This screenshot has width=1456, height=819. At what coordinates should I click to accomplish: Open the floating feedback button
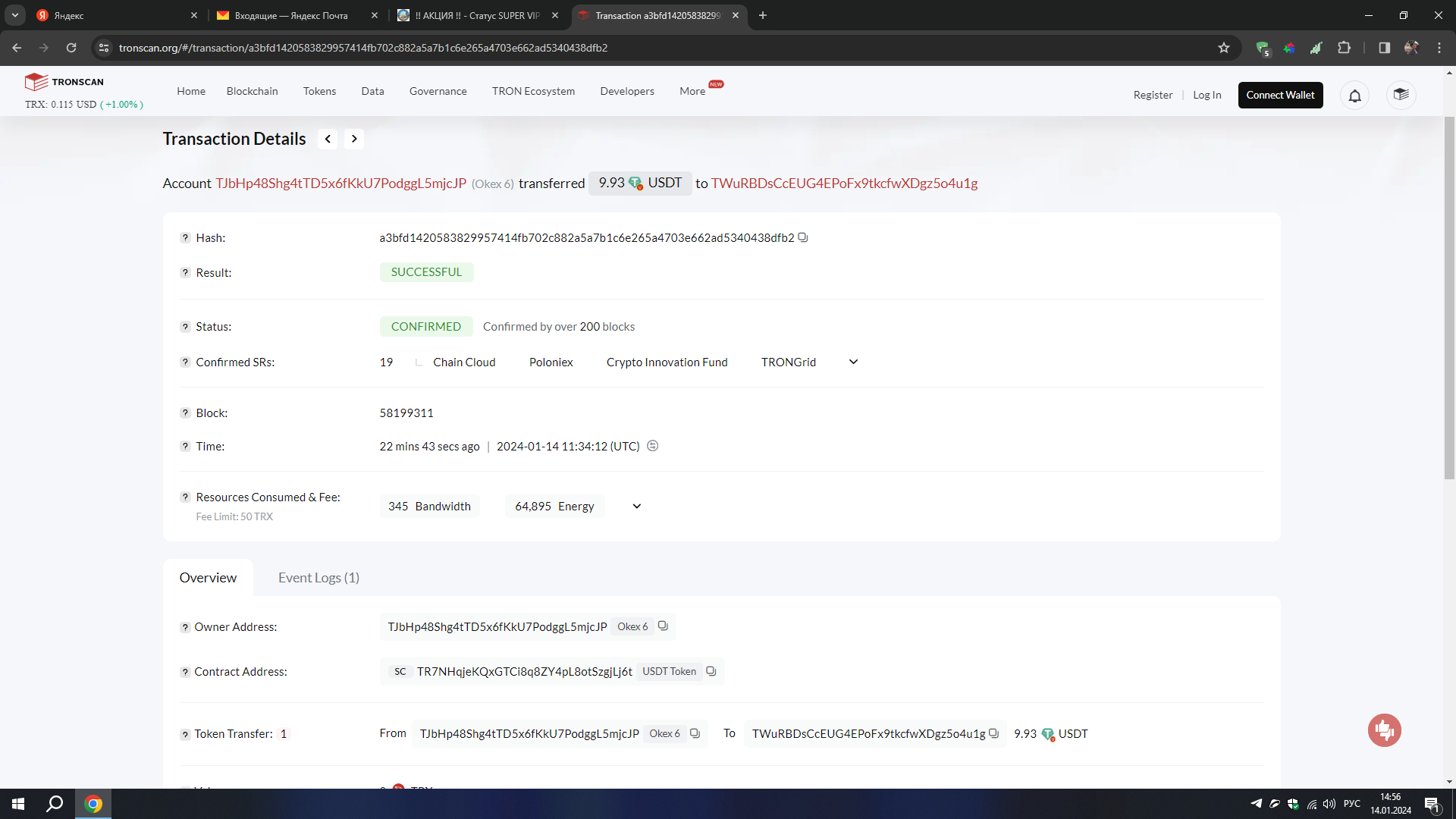pos(1384,730)
